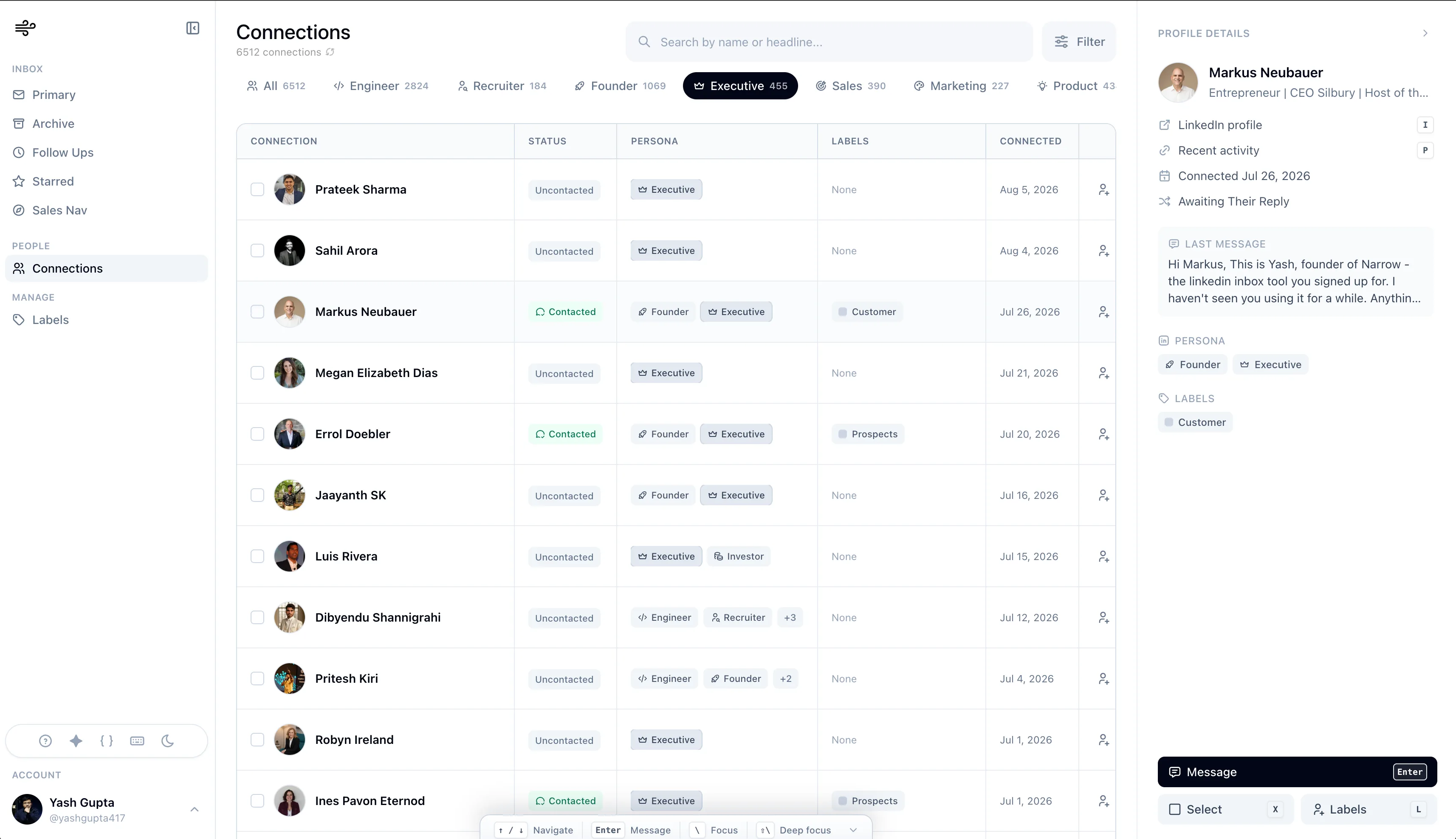The height and width of the screenshot is (839, 1456).
Task: Click the Message button
Action: pyautogui.click(x=1297, y=772)
